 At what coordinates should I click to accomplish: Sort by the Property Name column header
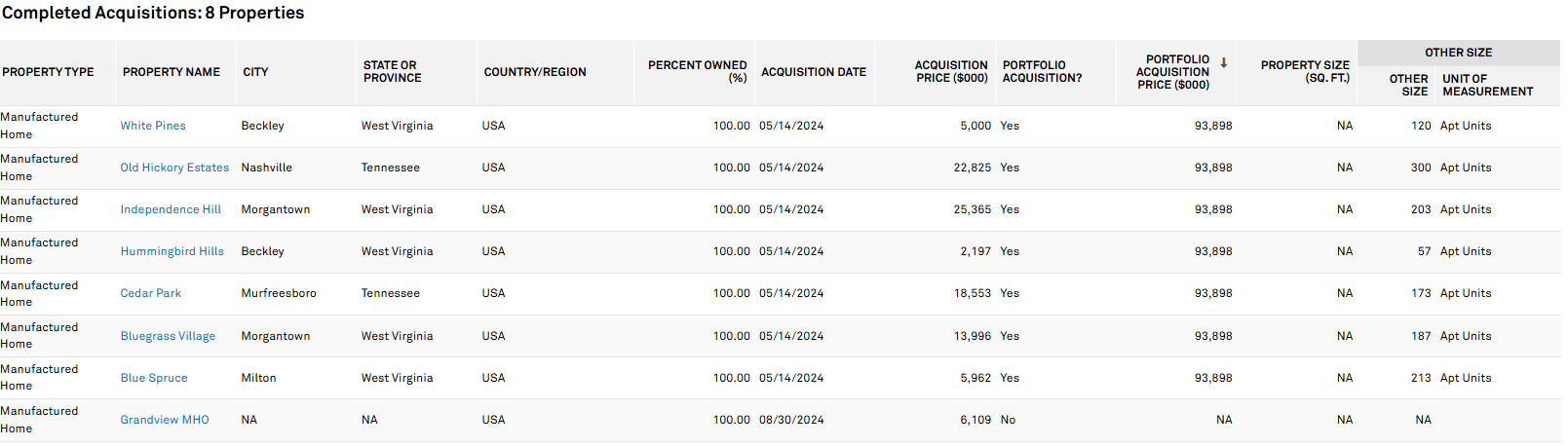tap(172, 72)
